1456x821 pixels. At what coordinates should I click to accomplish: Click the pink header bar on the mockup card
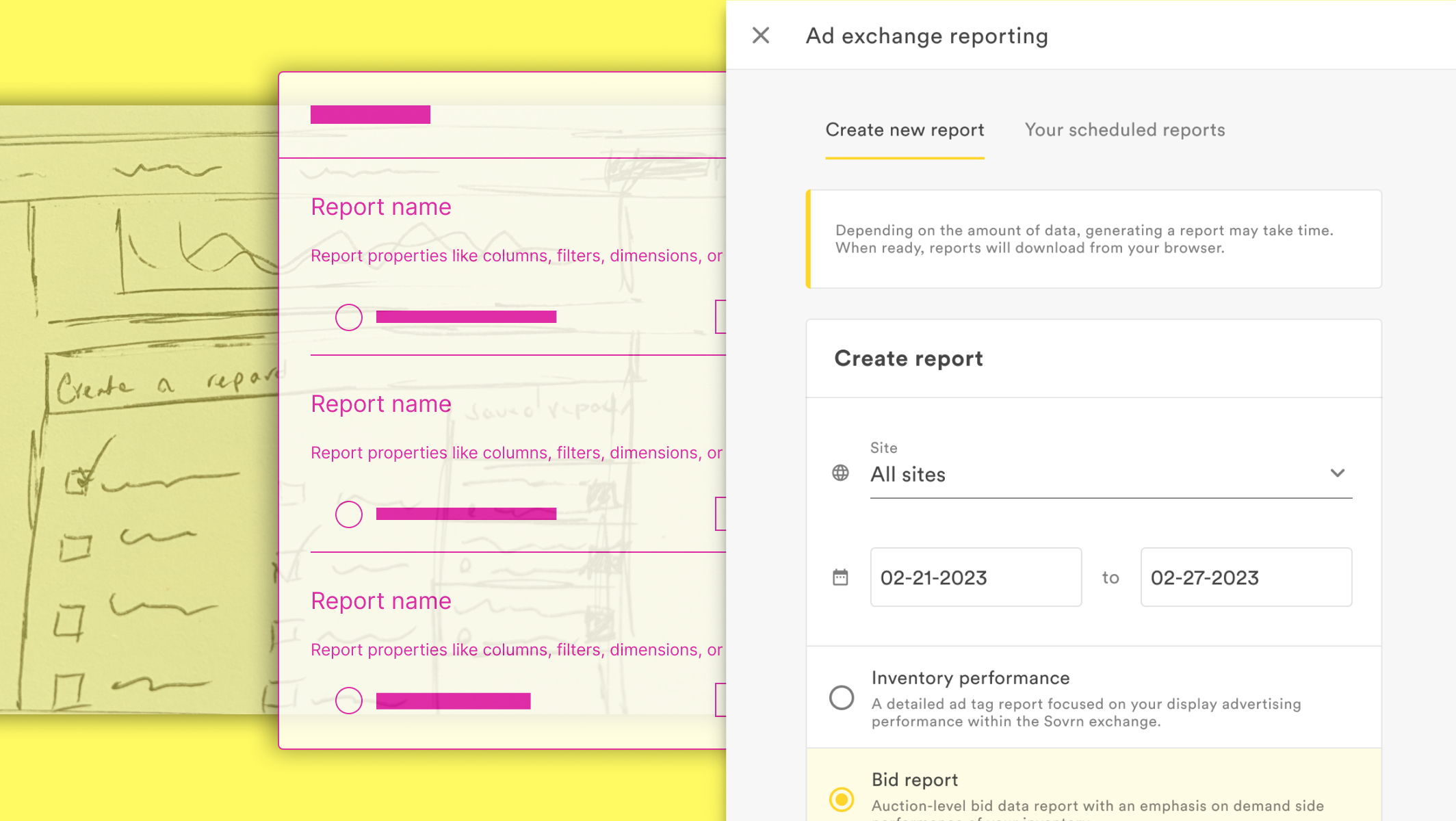(370, 113)
